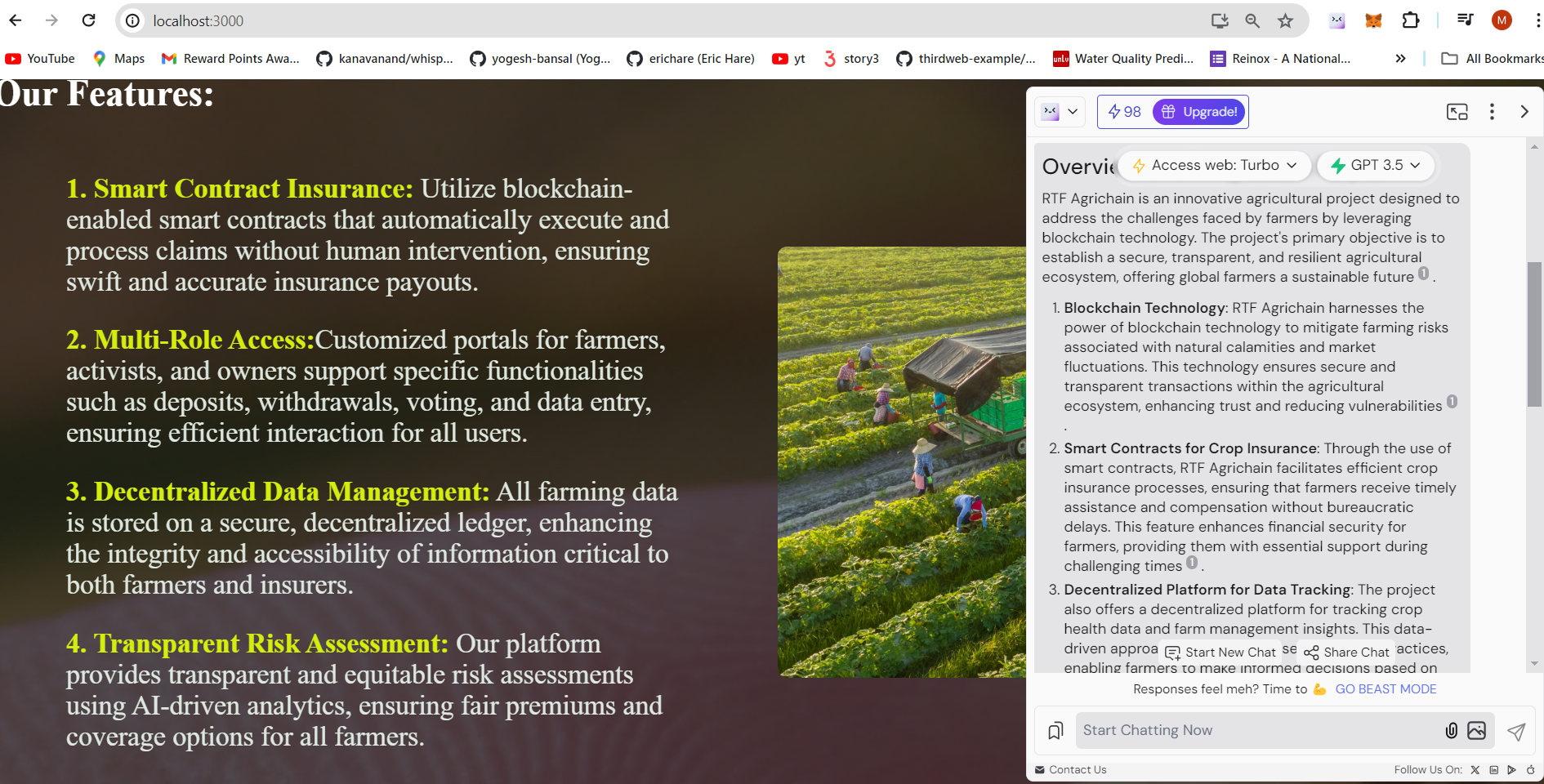The width and height of the screenshot is (1544, 784).
Task: Open picture-in-picture mode for the chat panel
Action: 1457,111
